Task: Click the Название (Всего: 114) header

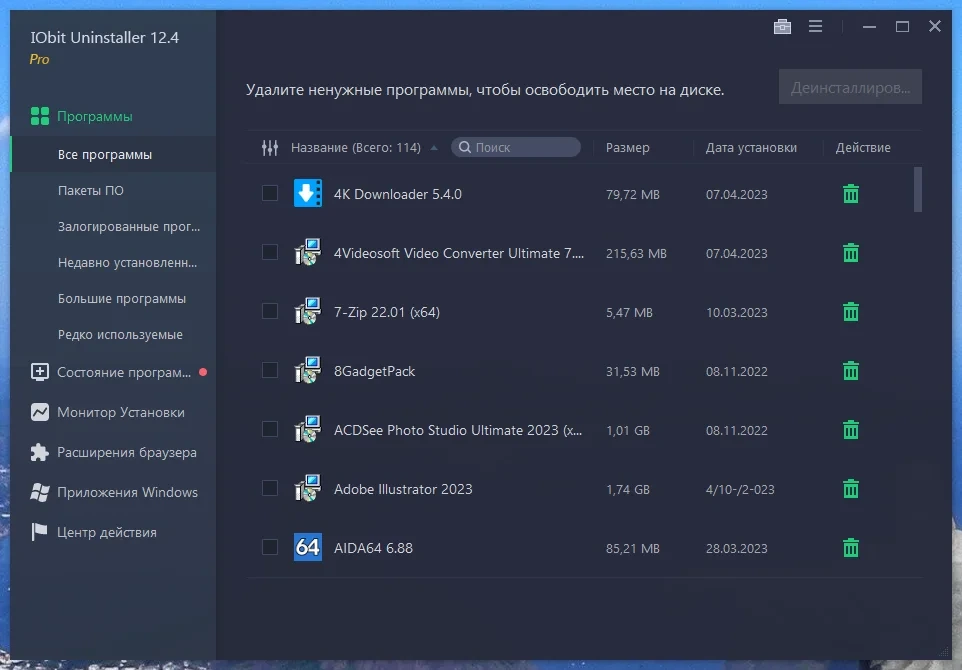Action: (x=356, y=147)
